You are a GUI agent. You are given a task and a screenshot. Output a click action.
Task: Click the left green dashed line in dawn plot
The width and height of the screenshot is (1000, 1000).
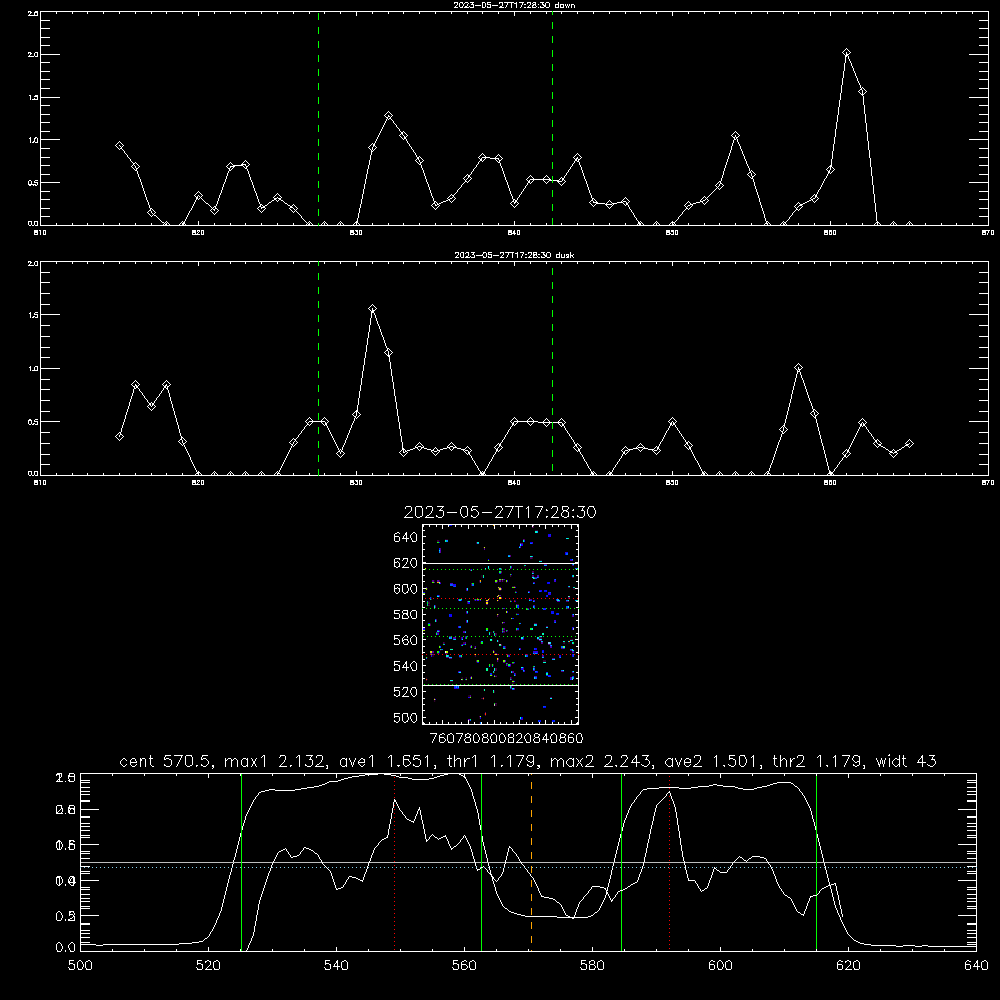[x=318, y=118]
